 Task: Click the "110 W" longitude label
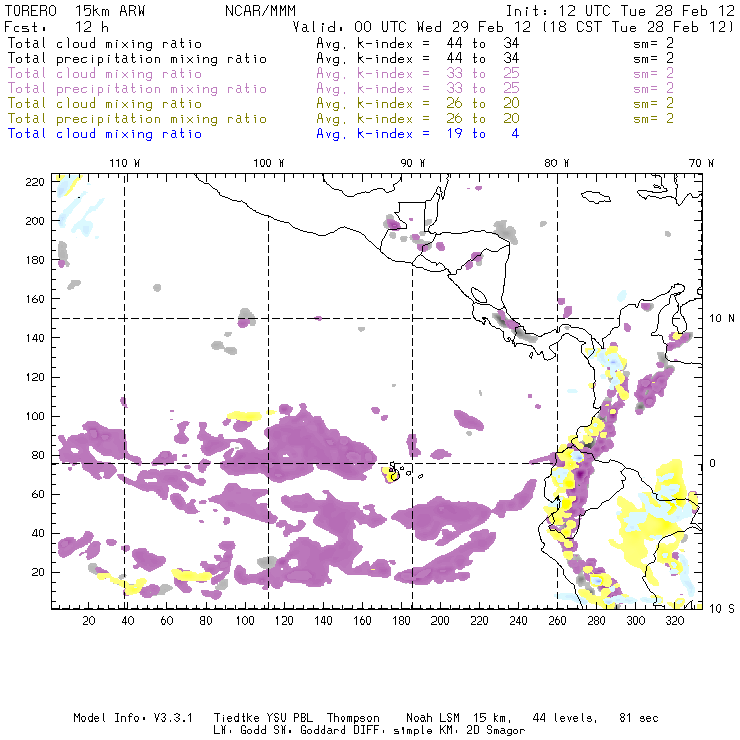pyautogui.click(x=125, y=163)
